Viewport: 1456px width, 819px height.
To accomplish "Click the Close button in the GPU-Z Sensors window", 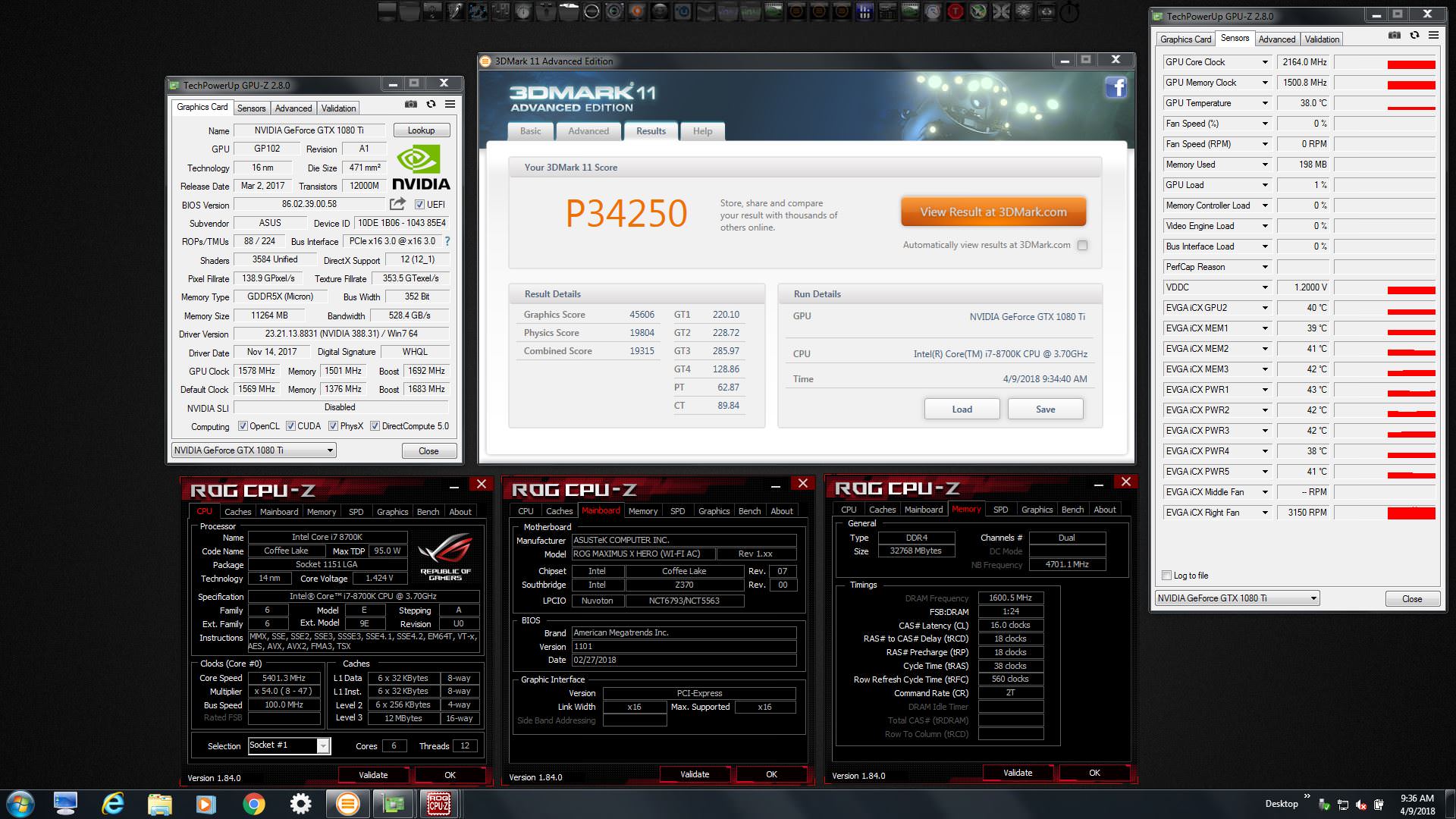I will click(1412, 599).
